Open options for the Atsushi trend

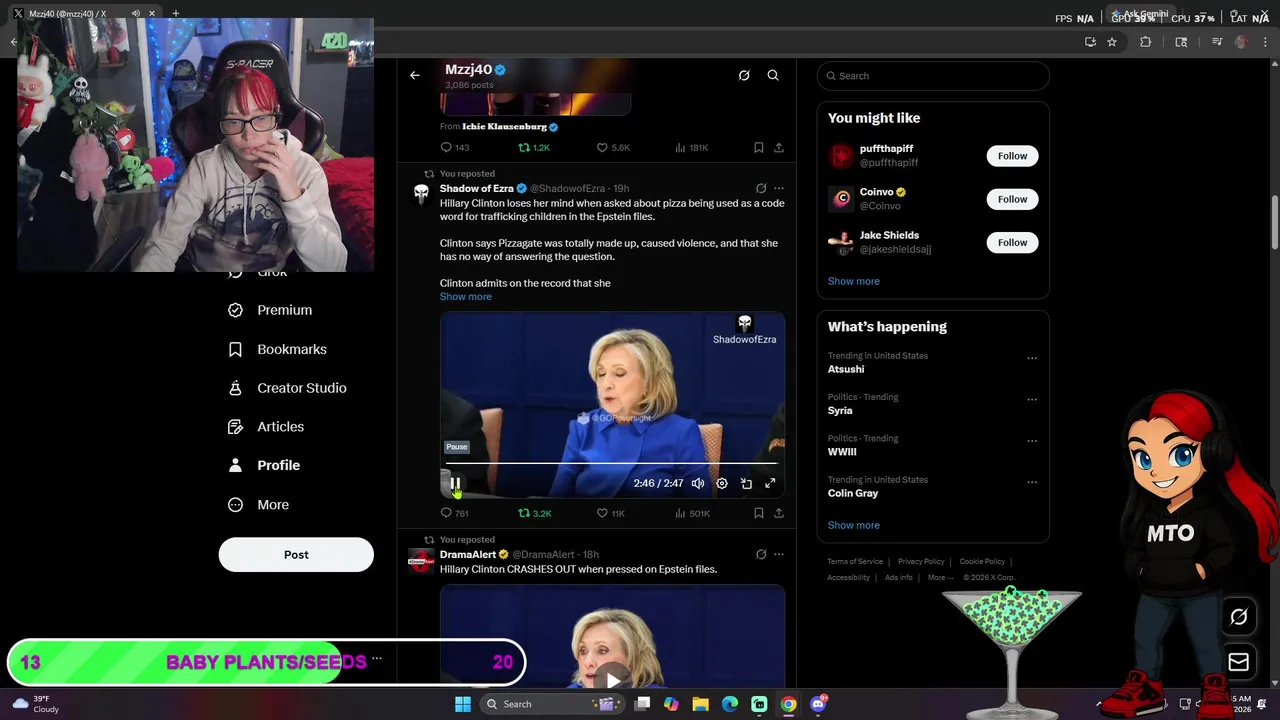pos(1032,358)
